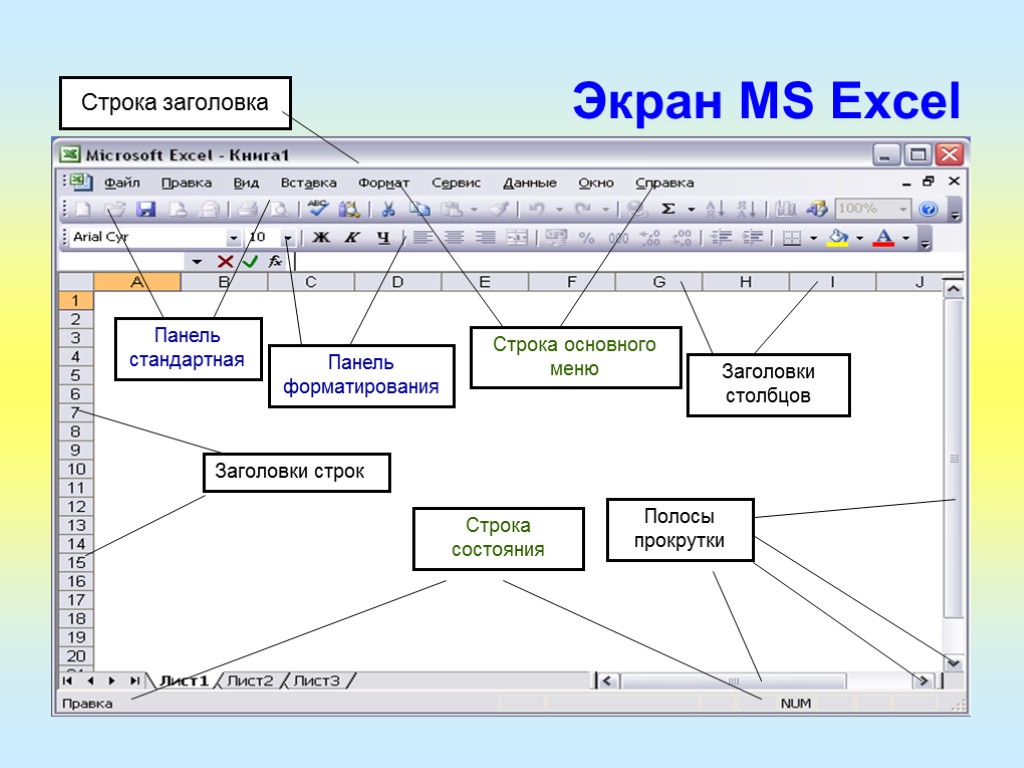Expand the Name Box dropdown arrow
This screenshot has height=768, width=1024.
pyautogui.click(x=197, y=262)
